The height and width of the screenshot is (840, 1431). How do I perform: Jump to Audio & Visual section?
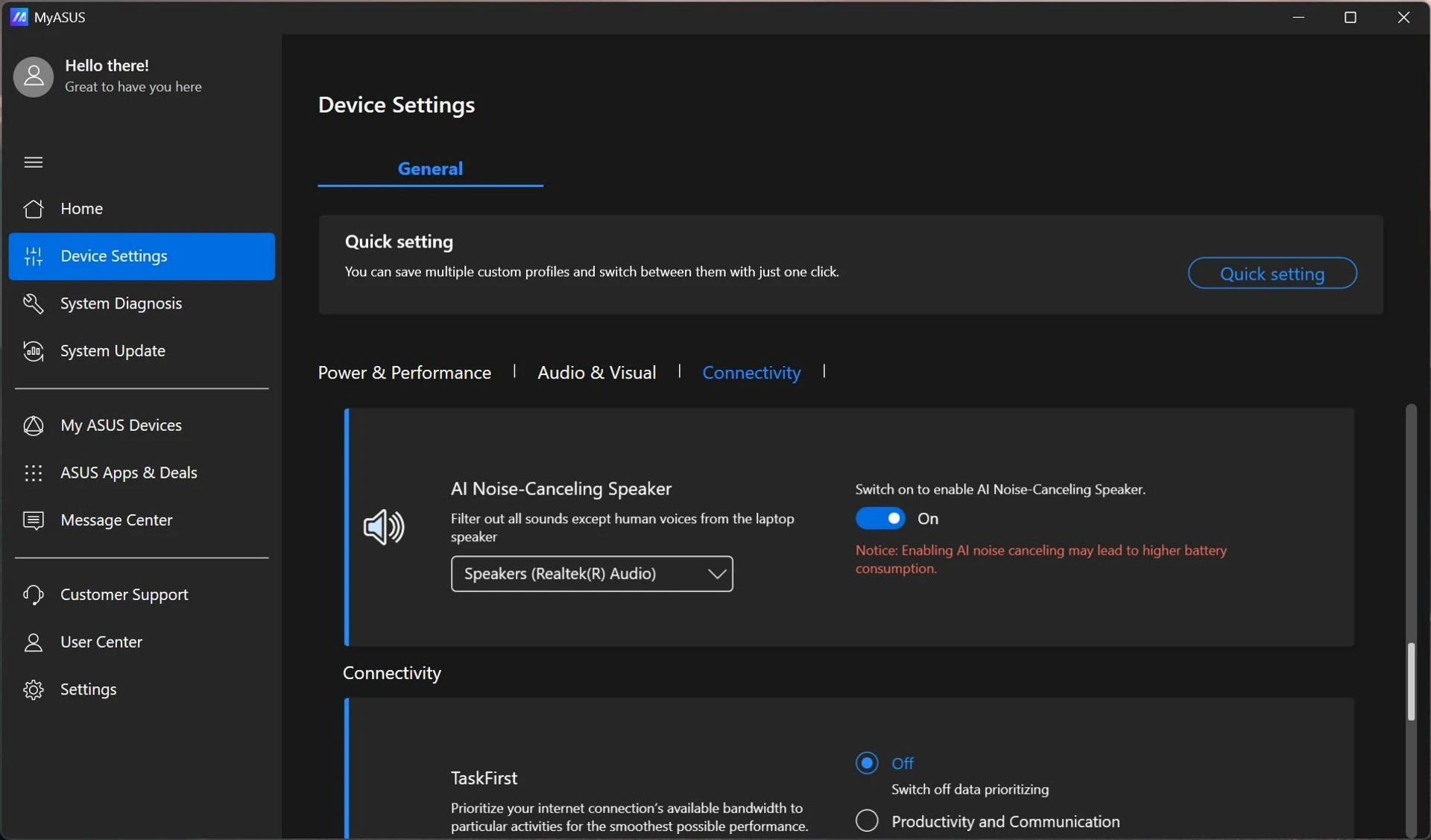click(597, 372)
